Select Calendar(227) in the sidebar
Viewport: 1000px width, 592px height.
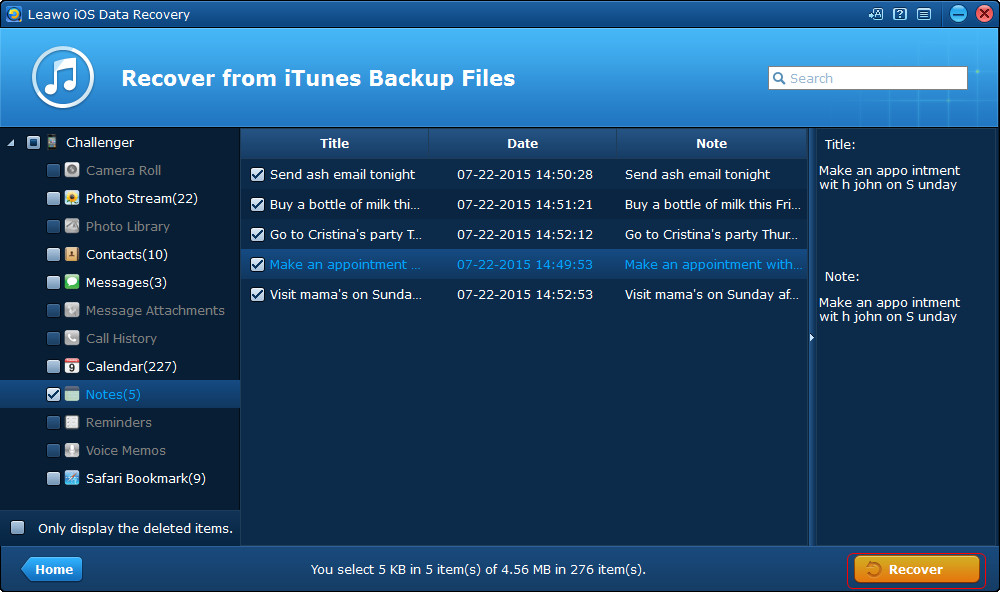131,366
